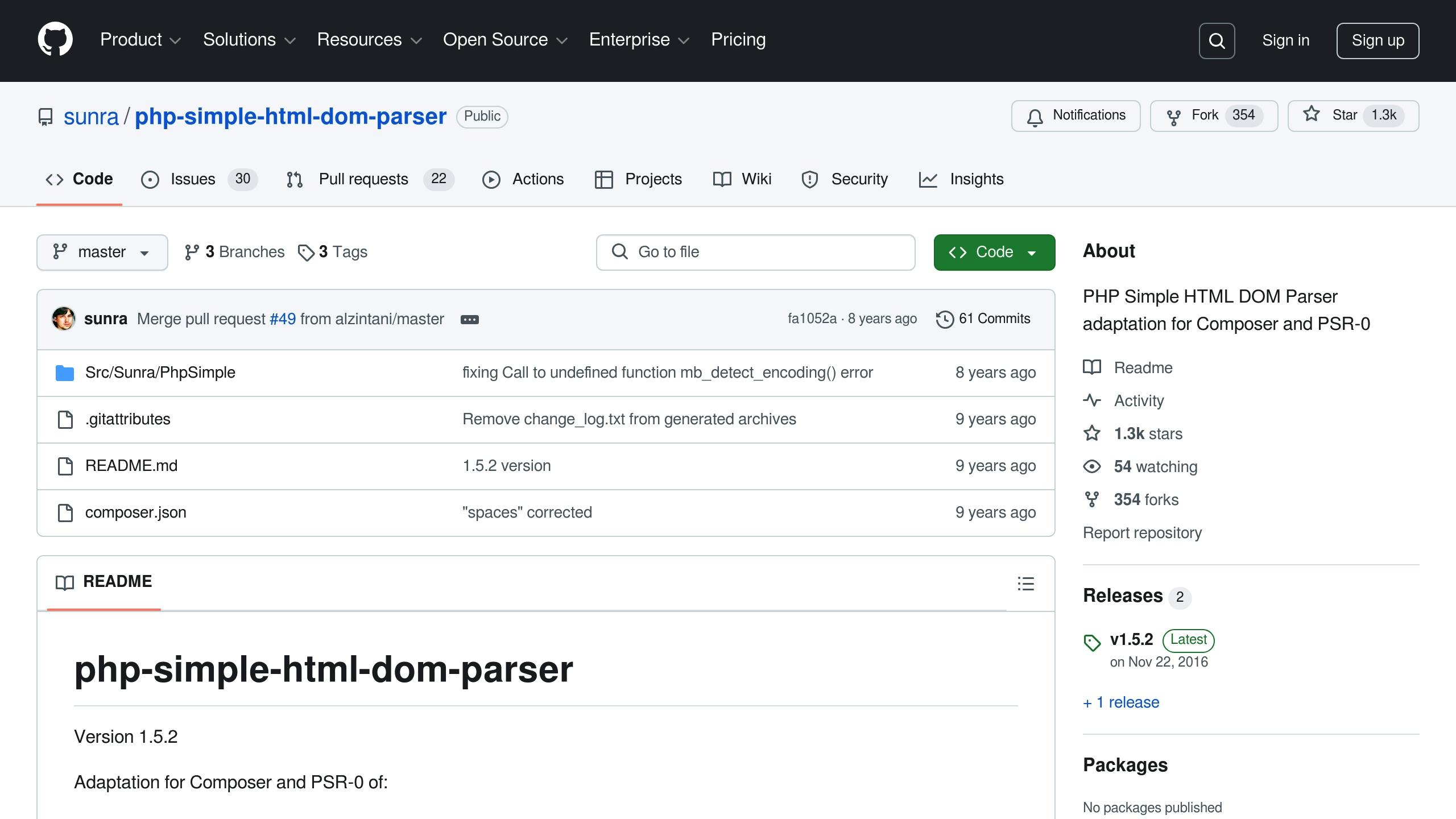Click the Src/Sunra/PhpSimple folder icon

click(x=65, y=373)
